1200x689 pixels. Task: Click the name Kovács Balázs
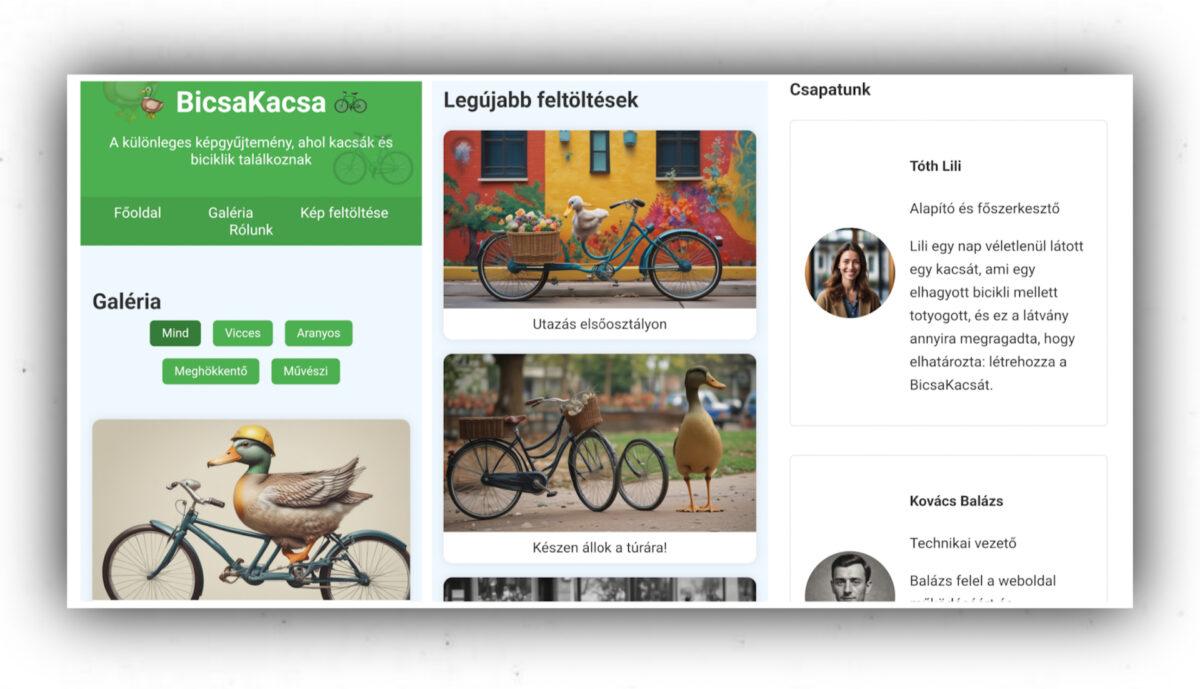[956, 501]
